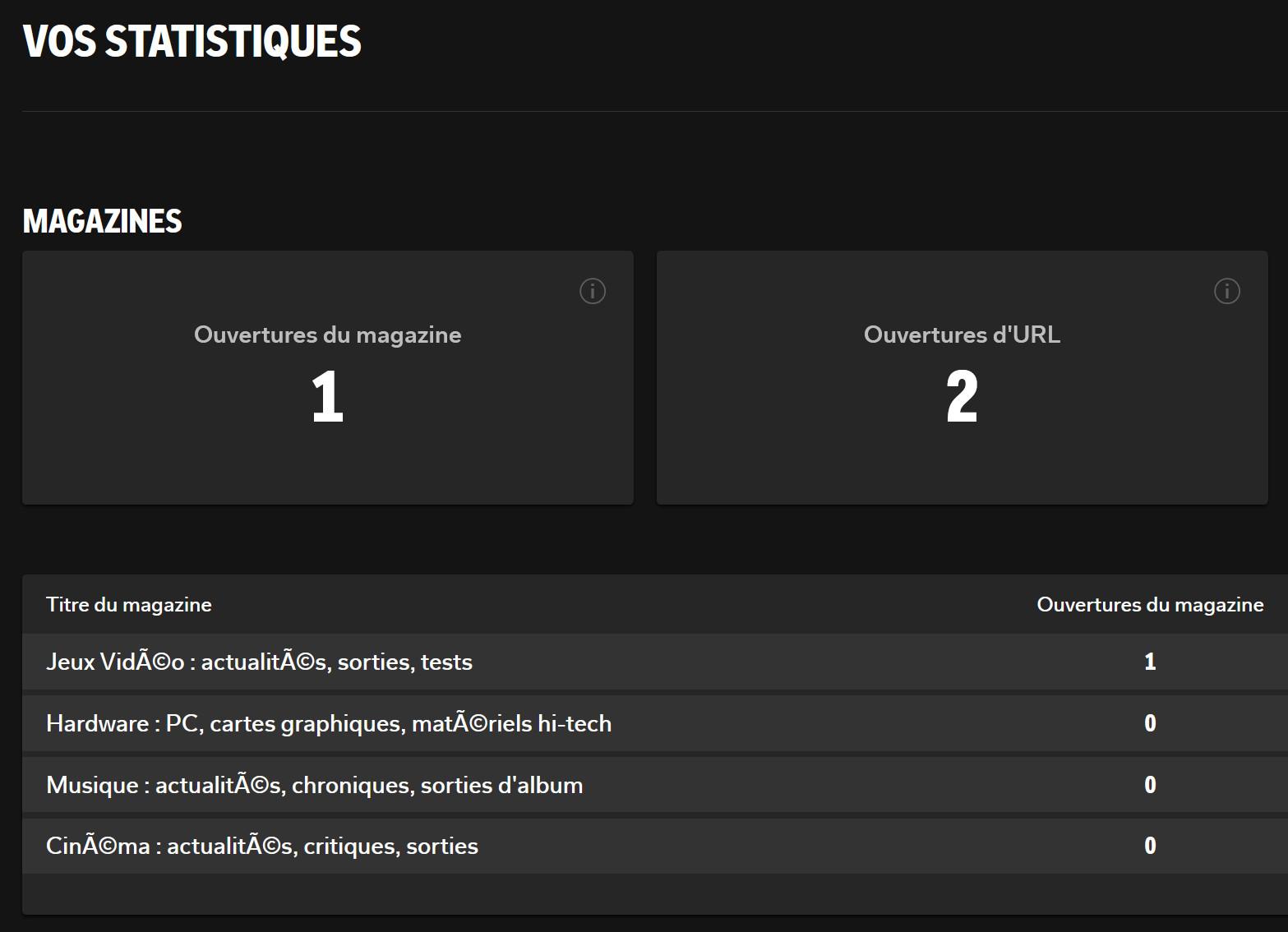Image resolution: width=1288 pixels, height=932 pixels.
Task: Click the opening count for Cinéma row
Action: pyautogui.click(x=1150, y=846)
